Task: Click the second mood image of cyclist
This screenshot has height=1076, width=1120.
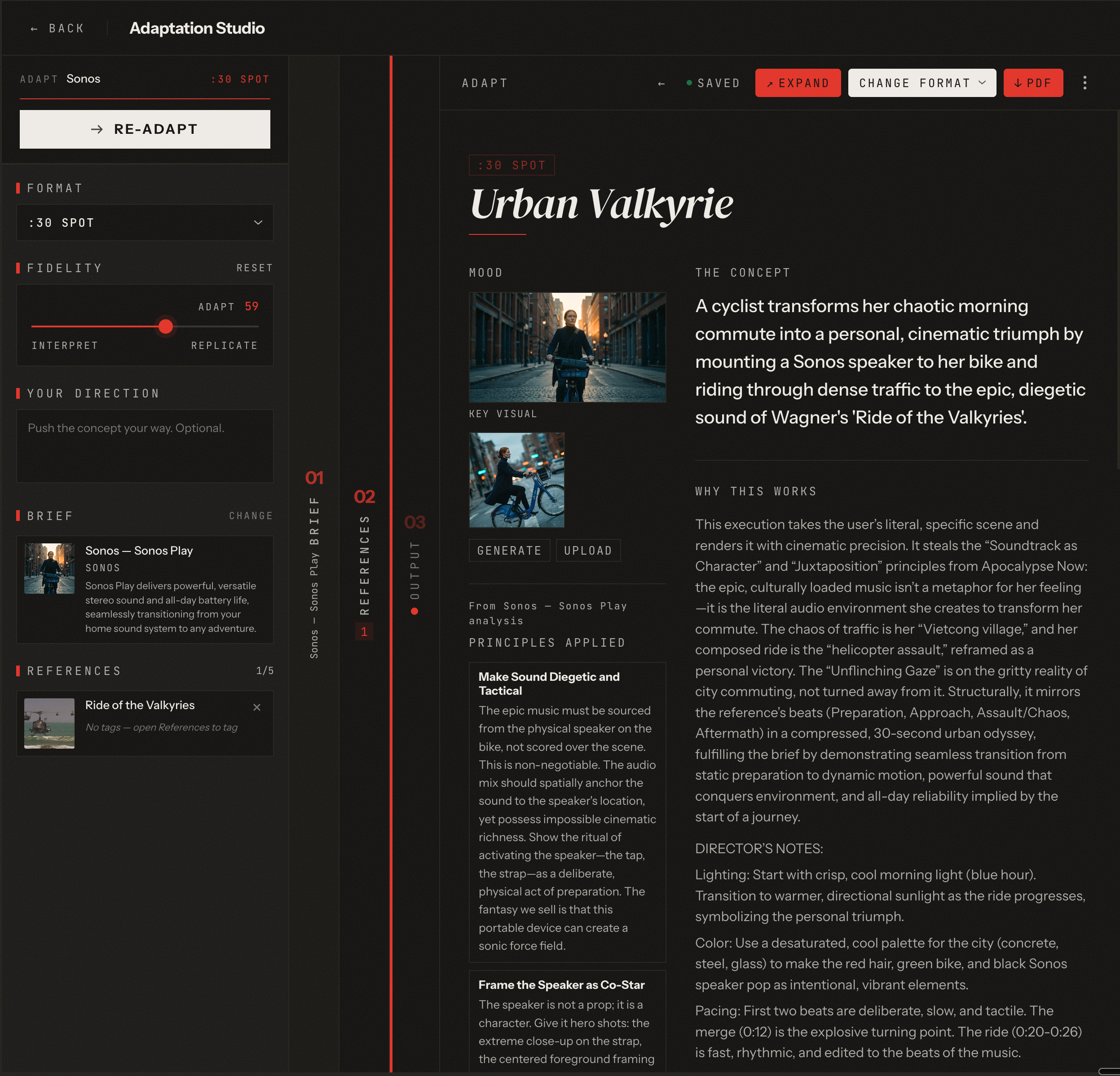Action: coord(516,480)
